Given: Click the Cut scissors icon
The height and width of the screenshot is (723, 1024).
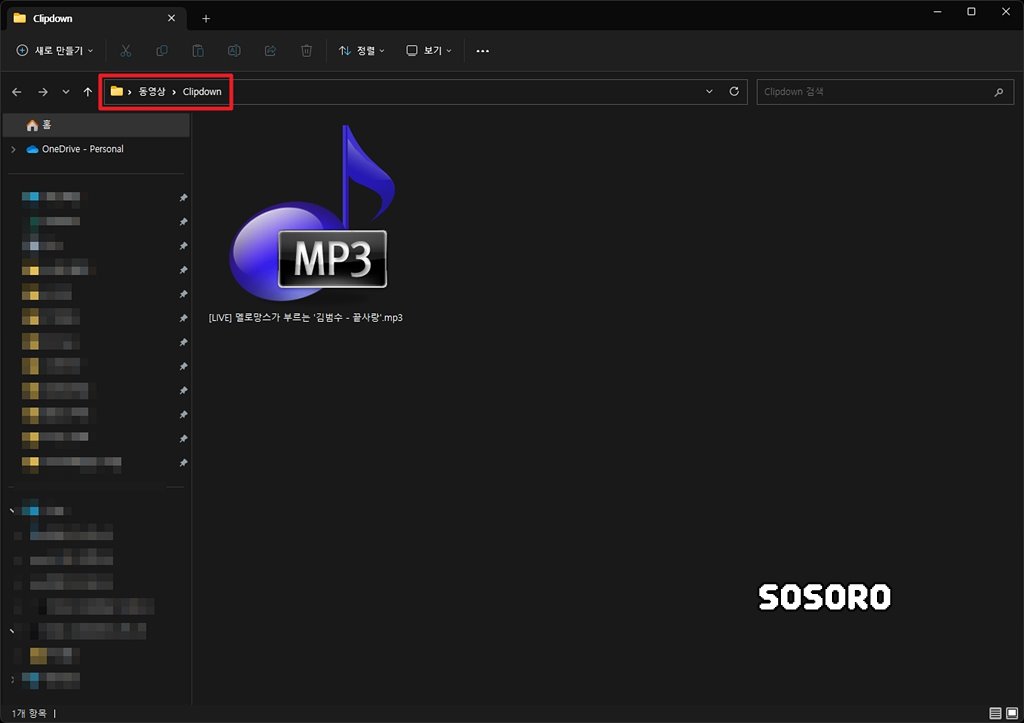Looking at the screenshot, I should tap(125, 50).
